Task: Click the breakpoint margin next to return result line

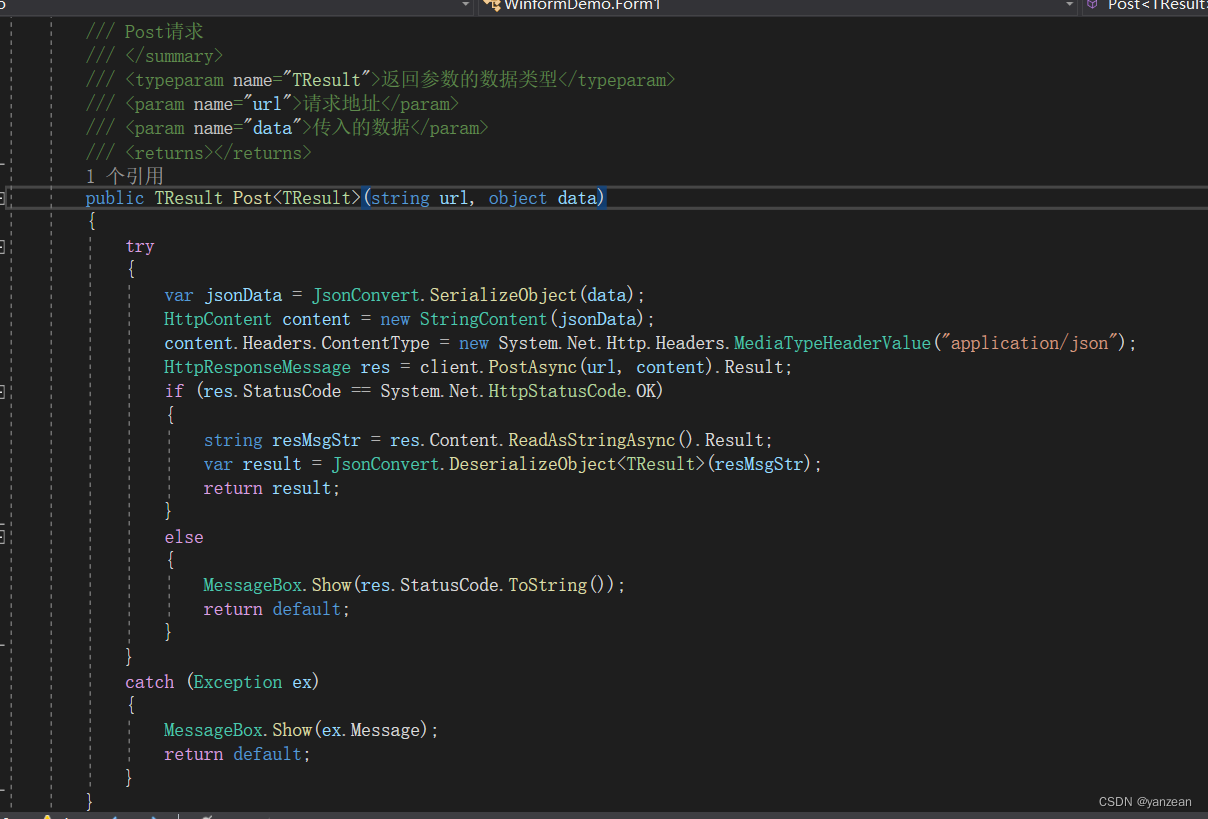Action: pos(10,487)
